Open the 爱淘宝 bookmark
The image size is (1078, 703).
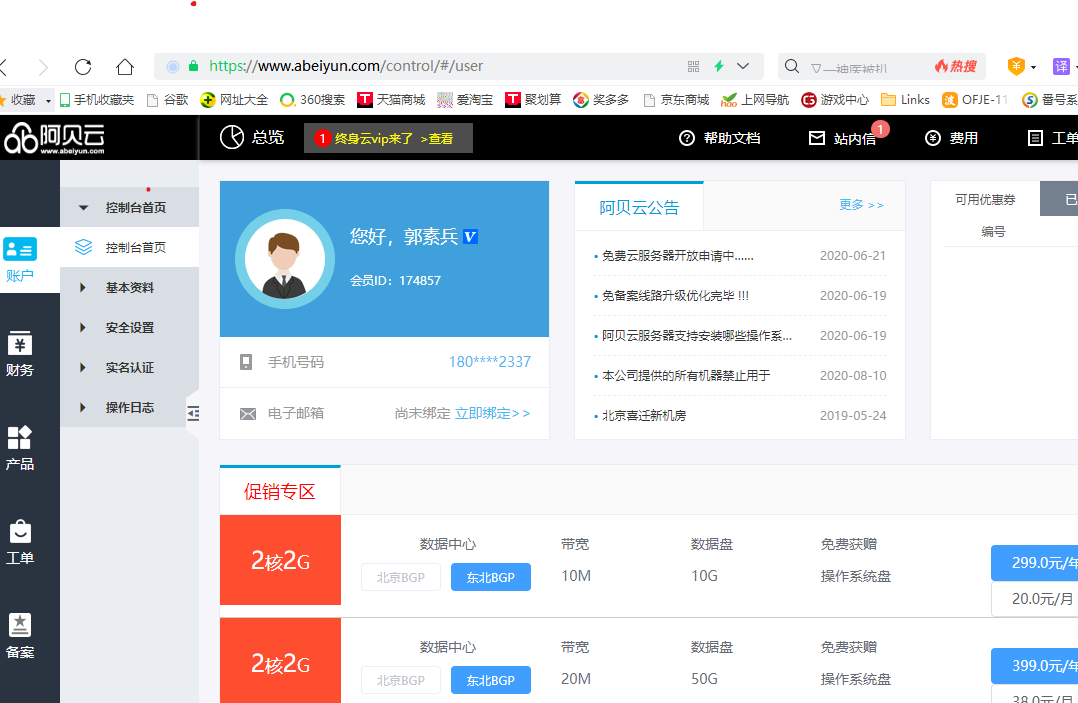465,100
